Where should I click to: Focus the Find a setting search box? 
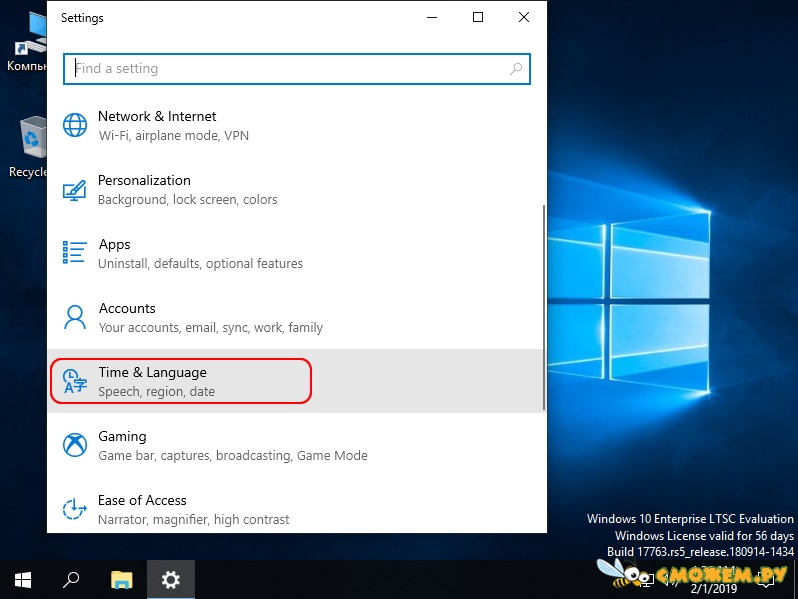coord(297,69)
